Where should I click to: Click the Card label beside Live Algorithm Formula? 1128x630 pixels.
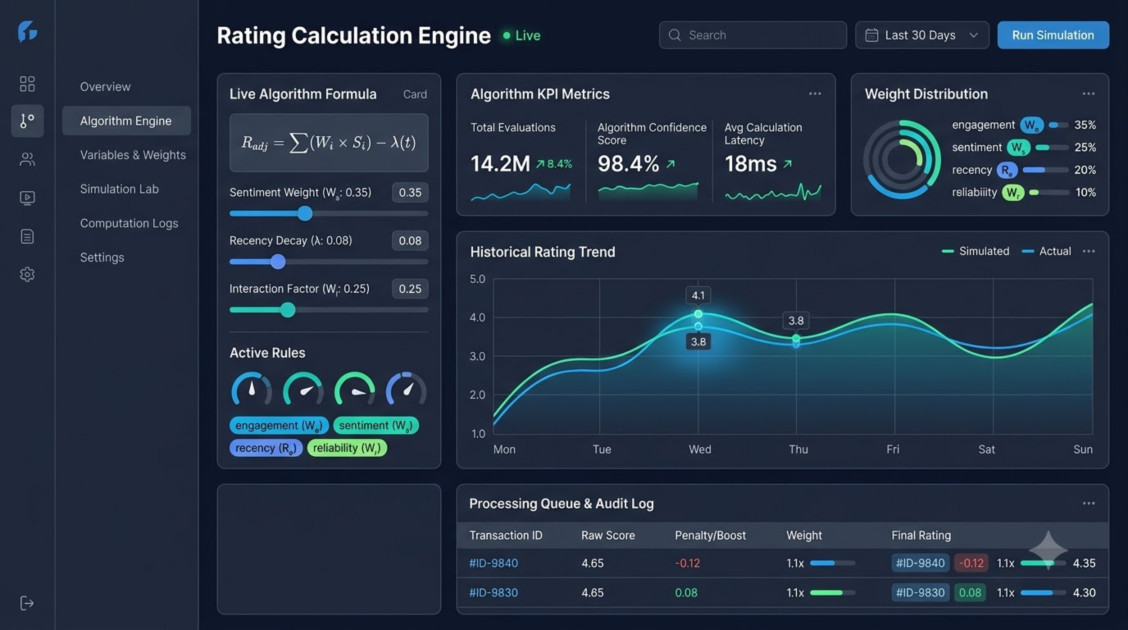tap(415, 94)
